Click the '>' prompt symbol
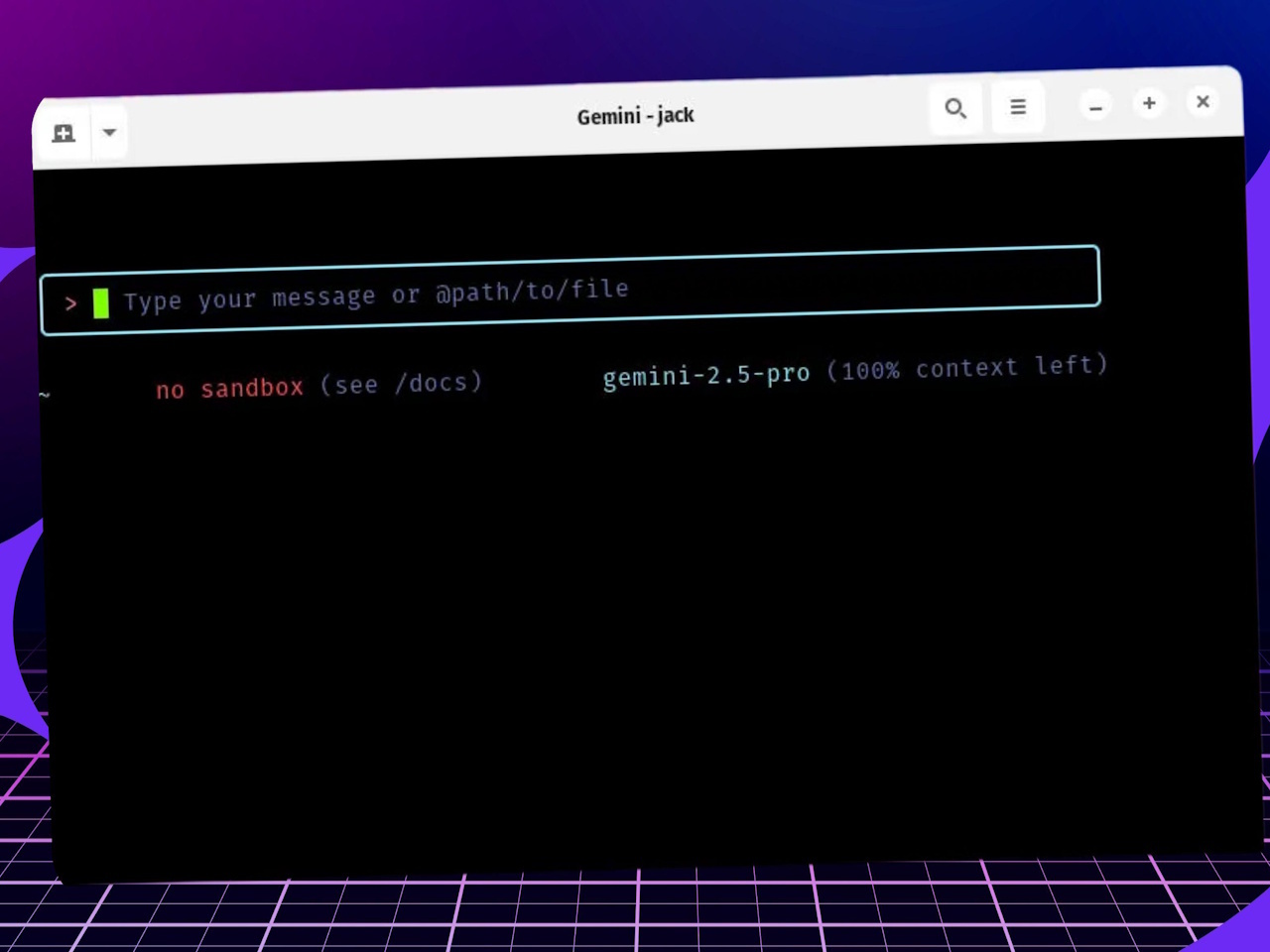 tap(70, 303)
